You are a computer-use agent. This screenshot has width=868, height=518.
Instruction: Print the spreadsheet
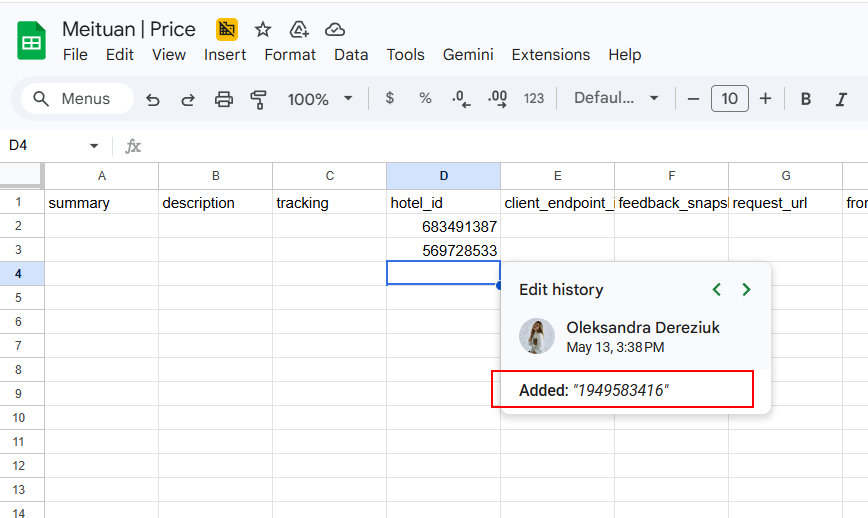pyautogui.click(x=224, y=99)
